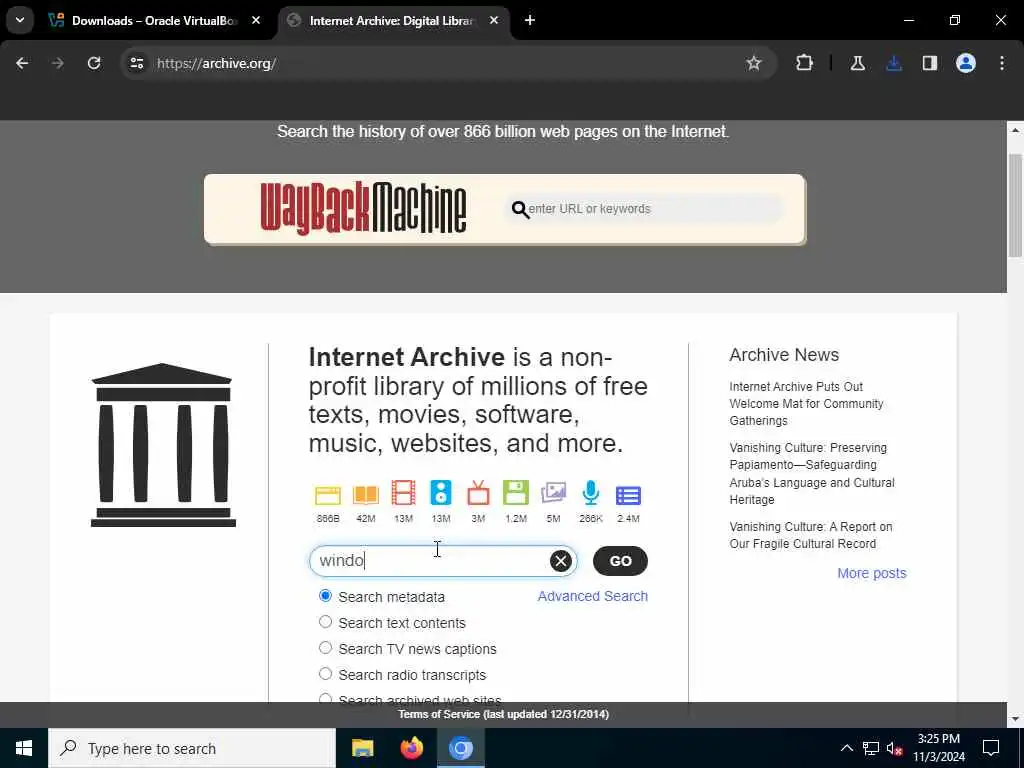The image size is (1024, 768).
Task: Open the tab search dropdown arrow
Action: coord(20,20)
